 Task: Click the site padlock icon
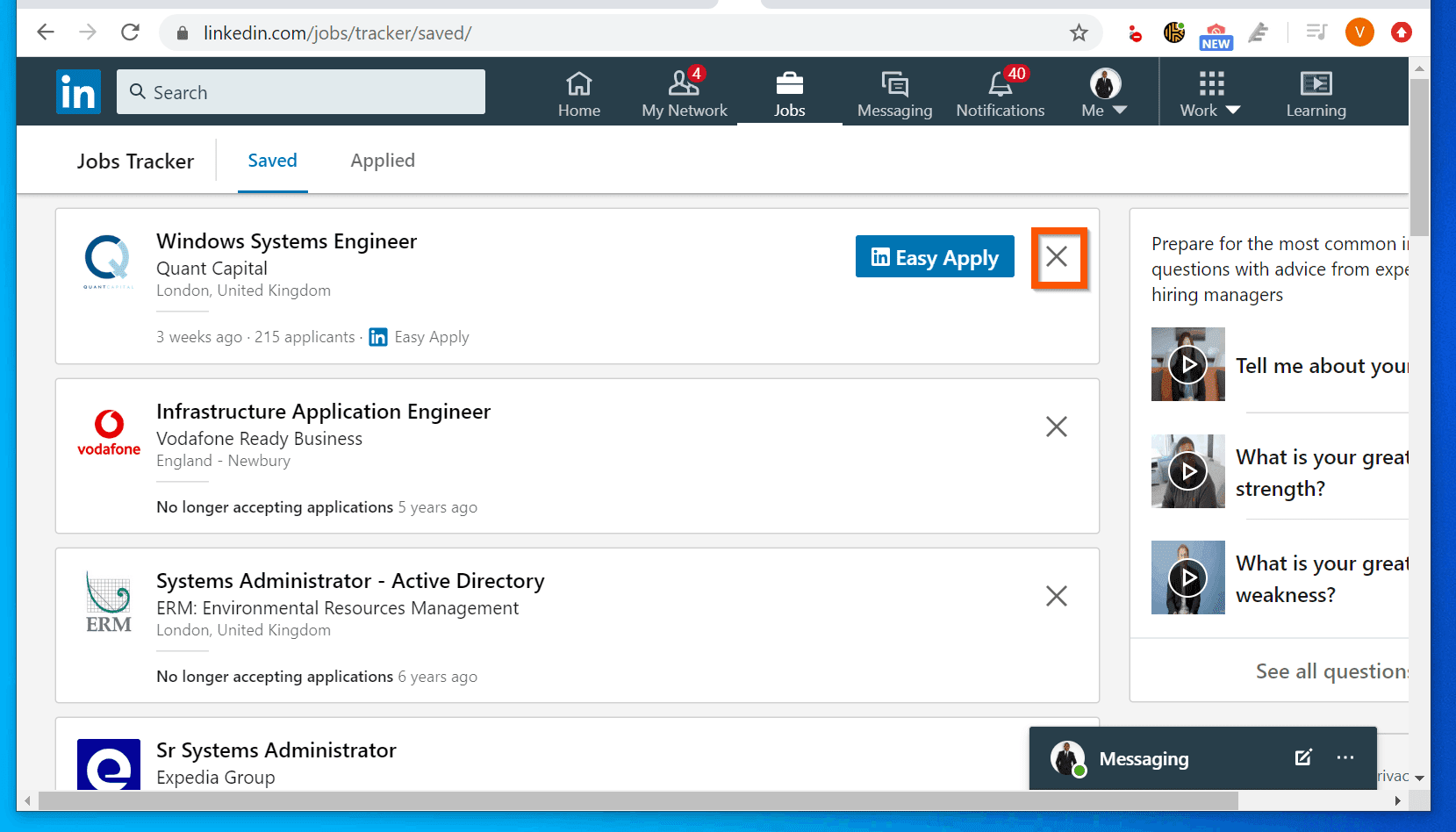click(x=183, y=33)
